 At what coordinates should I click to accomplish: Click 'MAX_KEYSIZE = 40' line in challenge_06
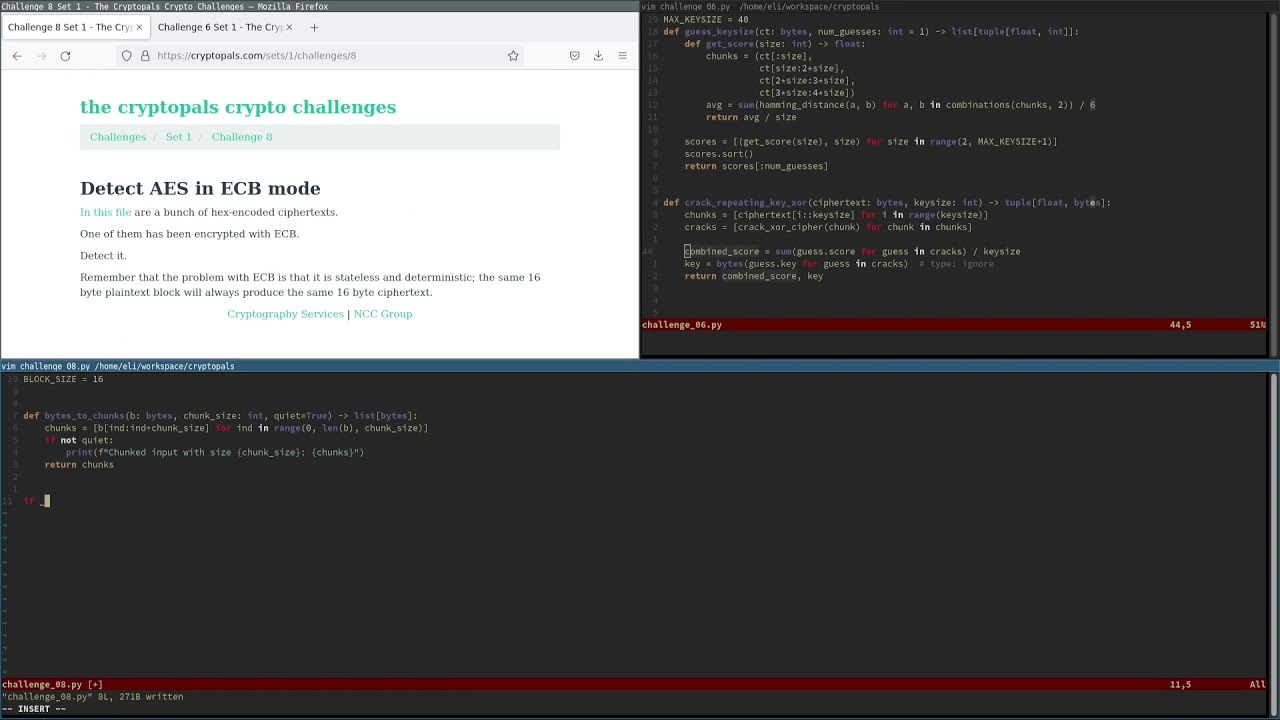pyautogui.click(x=705, y=19)
